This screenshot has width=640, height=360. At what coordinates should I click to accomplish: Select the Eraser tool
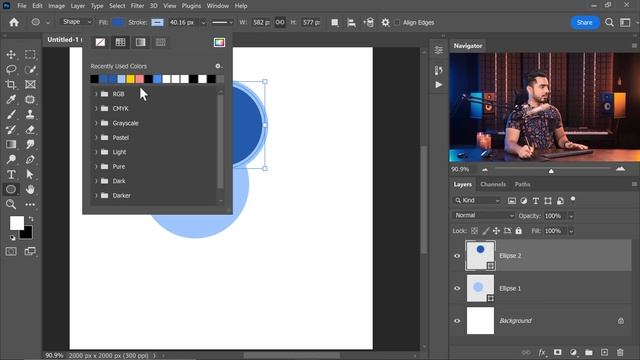click(30, 129)
